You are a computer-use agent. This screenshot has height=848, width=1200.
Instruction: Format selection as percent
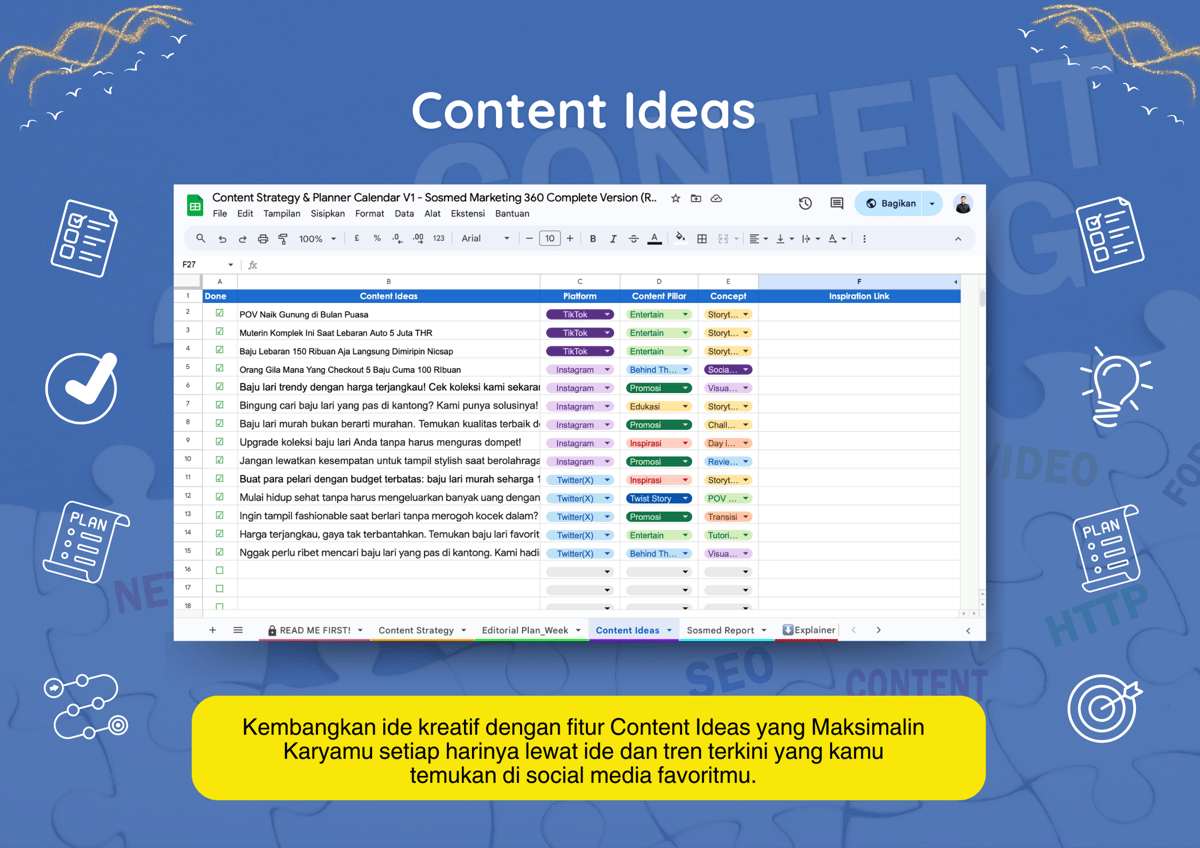coord(377,238)
